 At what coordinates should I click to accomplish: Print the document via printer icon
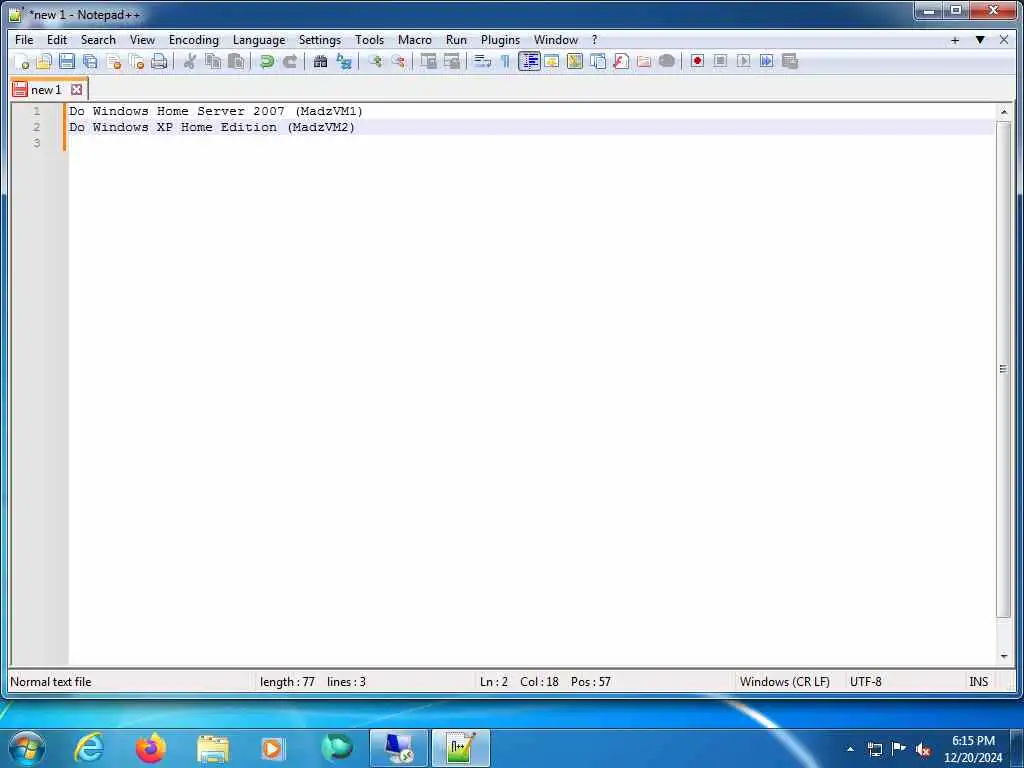pos(159,61)
